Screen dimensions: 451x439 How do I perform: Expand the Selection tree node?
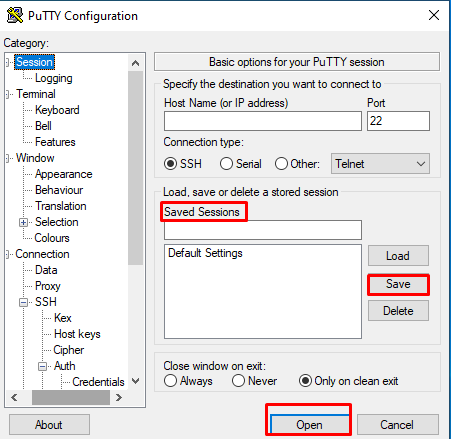click(23, 222)
